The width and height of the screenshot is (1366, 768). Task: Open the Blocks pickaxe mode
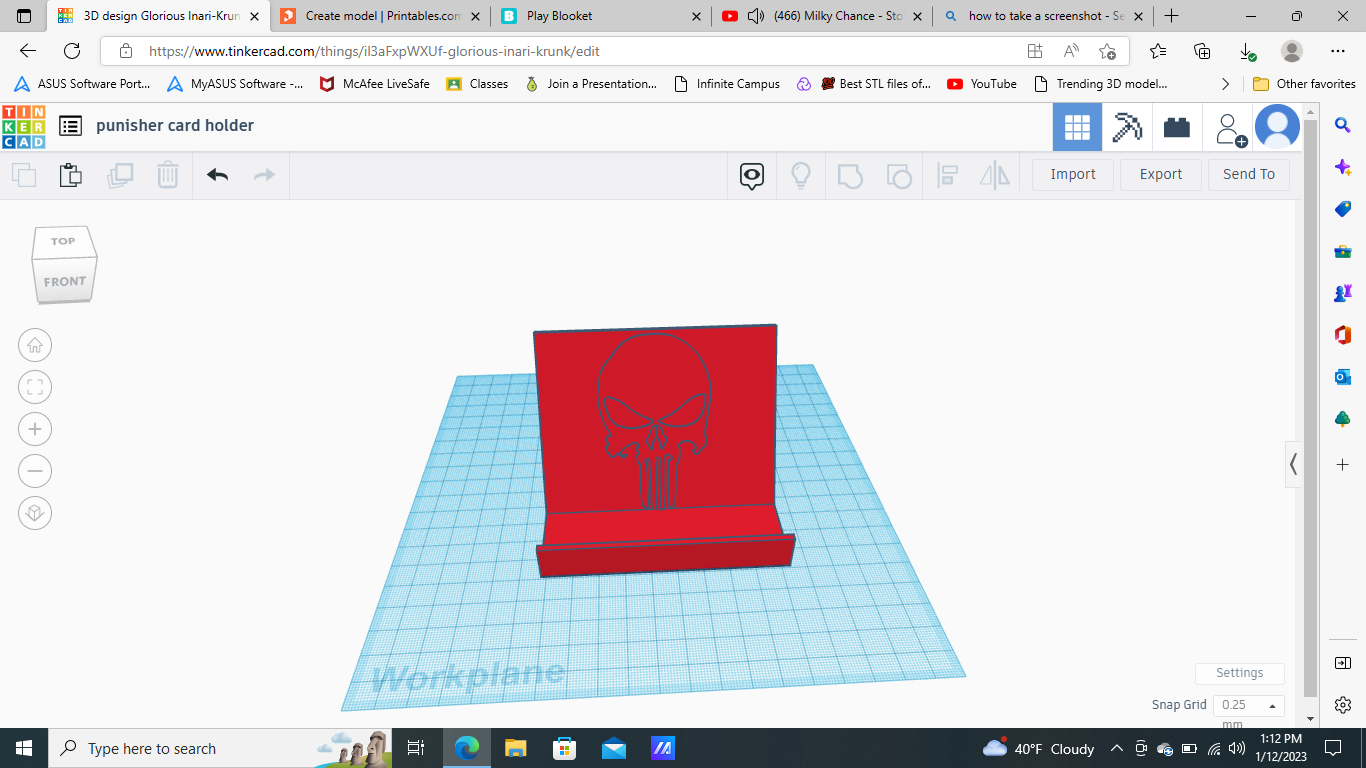point(1127,127)
